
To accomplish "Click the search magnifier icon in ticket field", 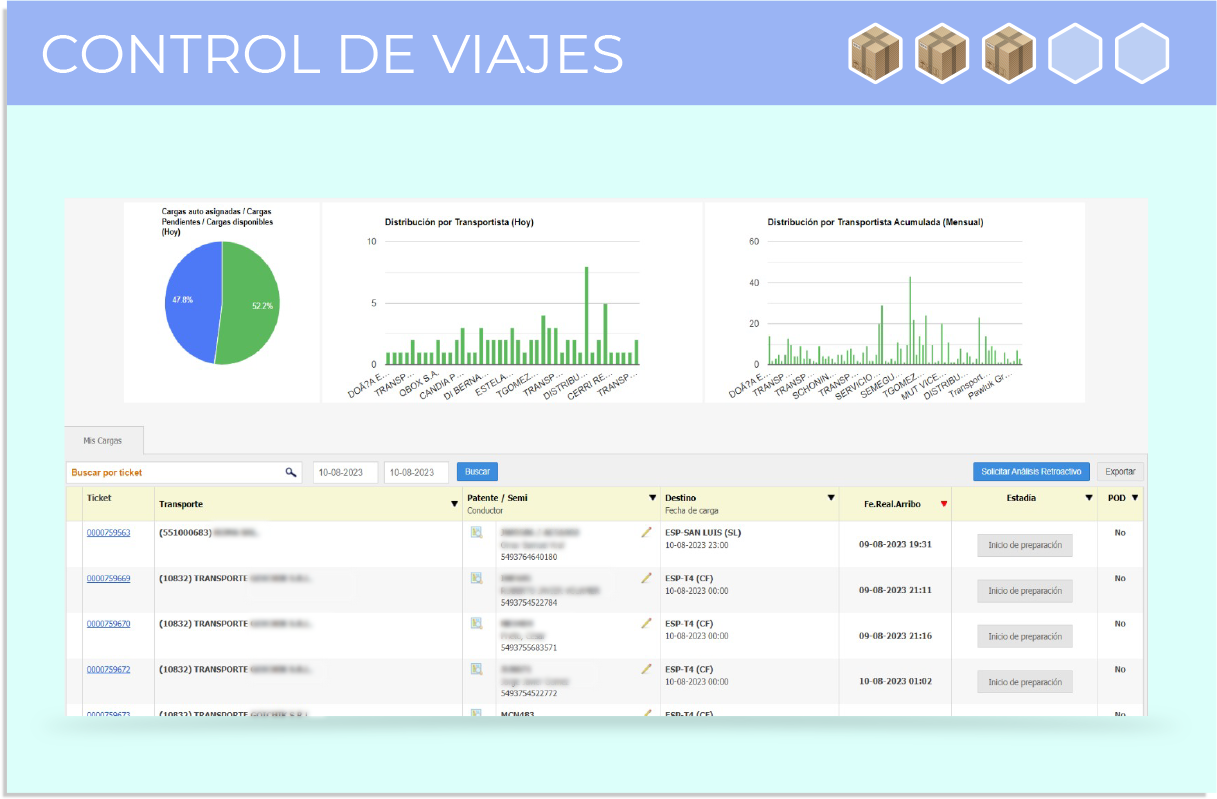I will point(291,472).
